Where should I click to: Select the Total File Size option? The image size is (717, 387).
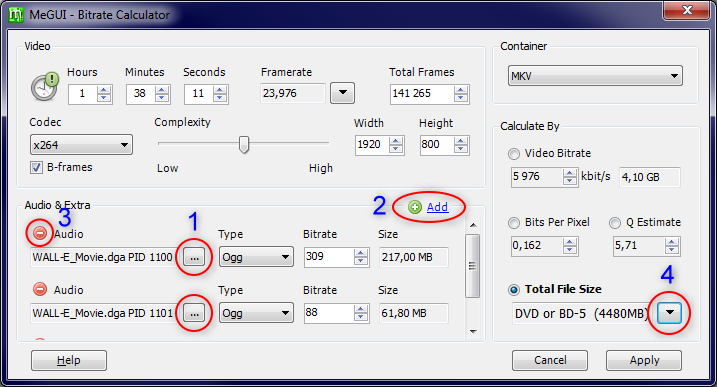tap(514, 290)
